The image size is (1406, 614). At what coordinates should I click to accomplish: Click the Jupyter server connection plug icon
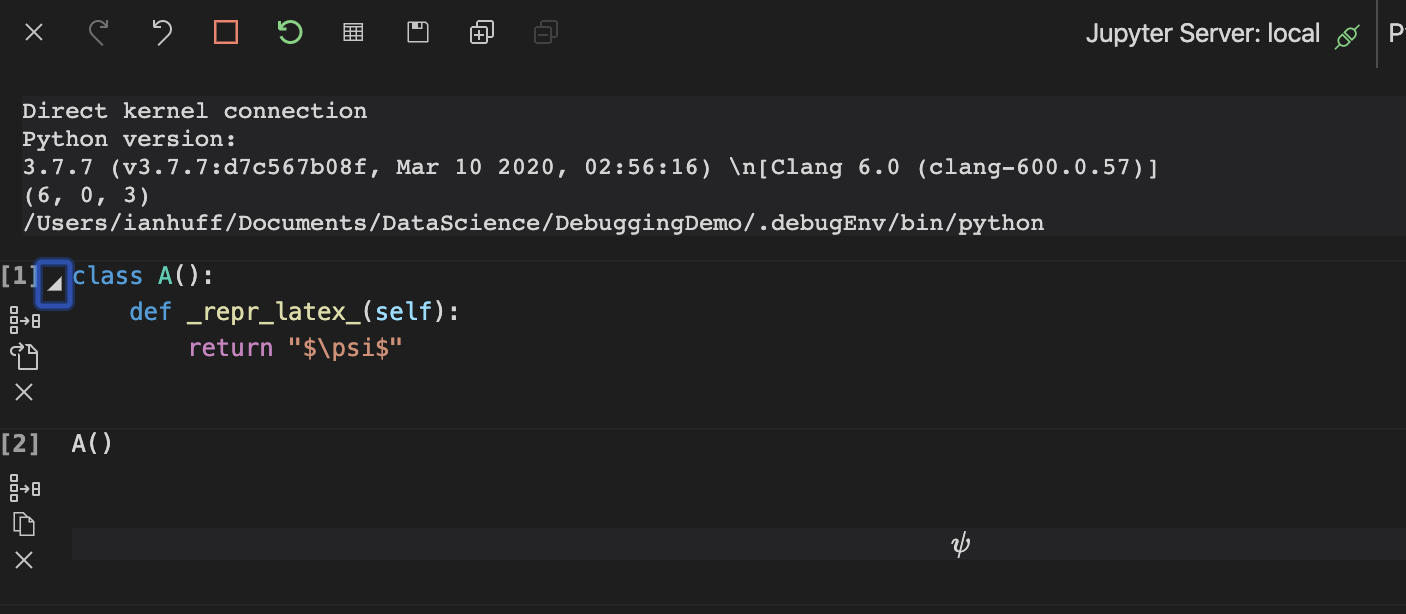1347,33
